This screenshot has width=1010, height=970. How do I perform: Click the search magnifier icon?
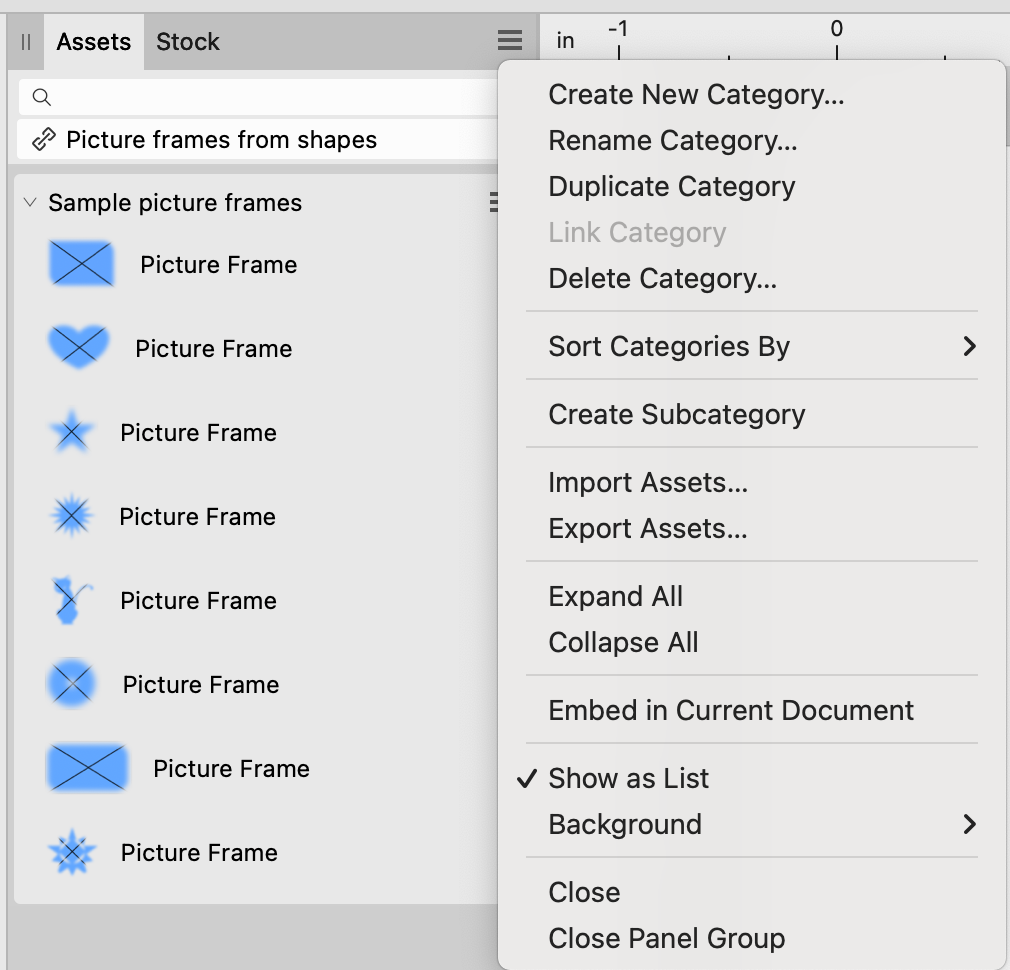tap(40, 97)
